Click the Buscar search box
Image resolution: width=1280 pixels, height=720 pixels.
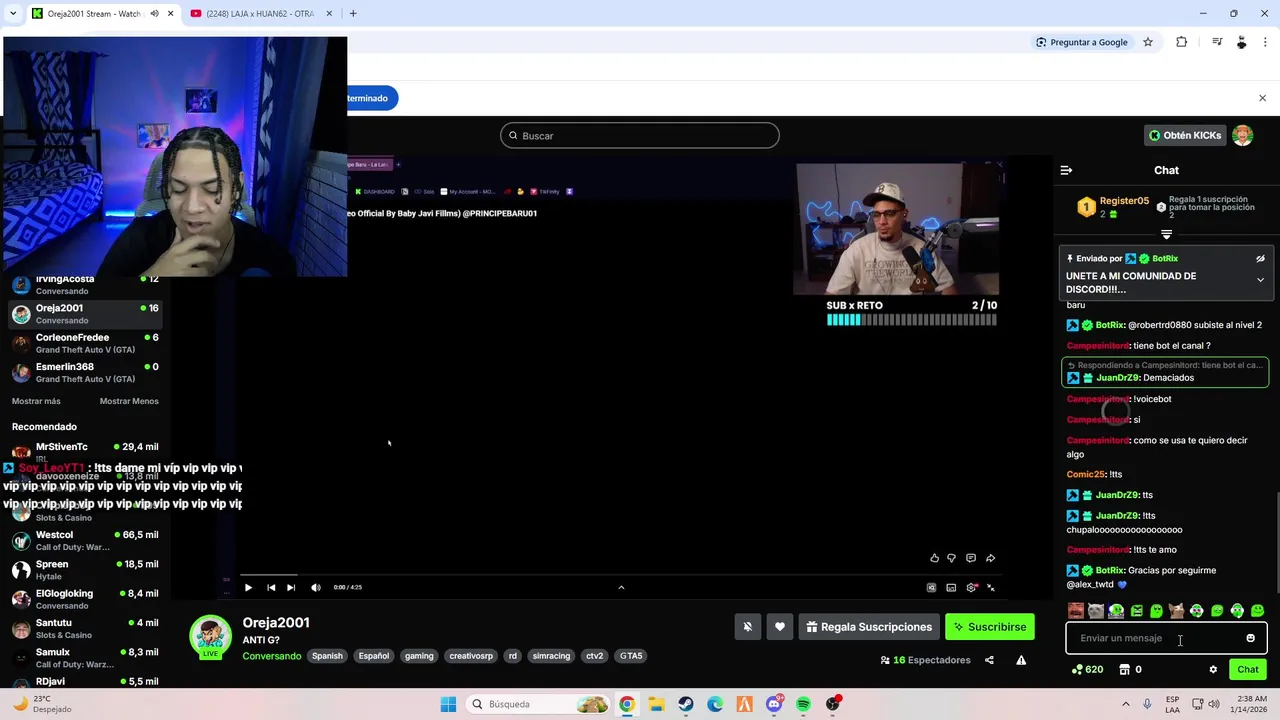[640, 135]
